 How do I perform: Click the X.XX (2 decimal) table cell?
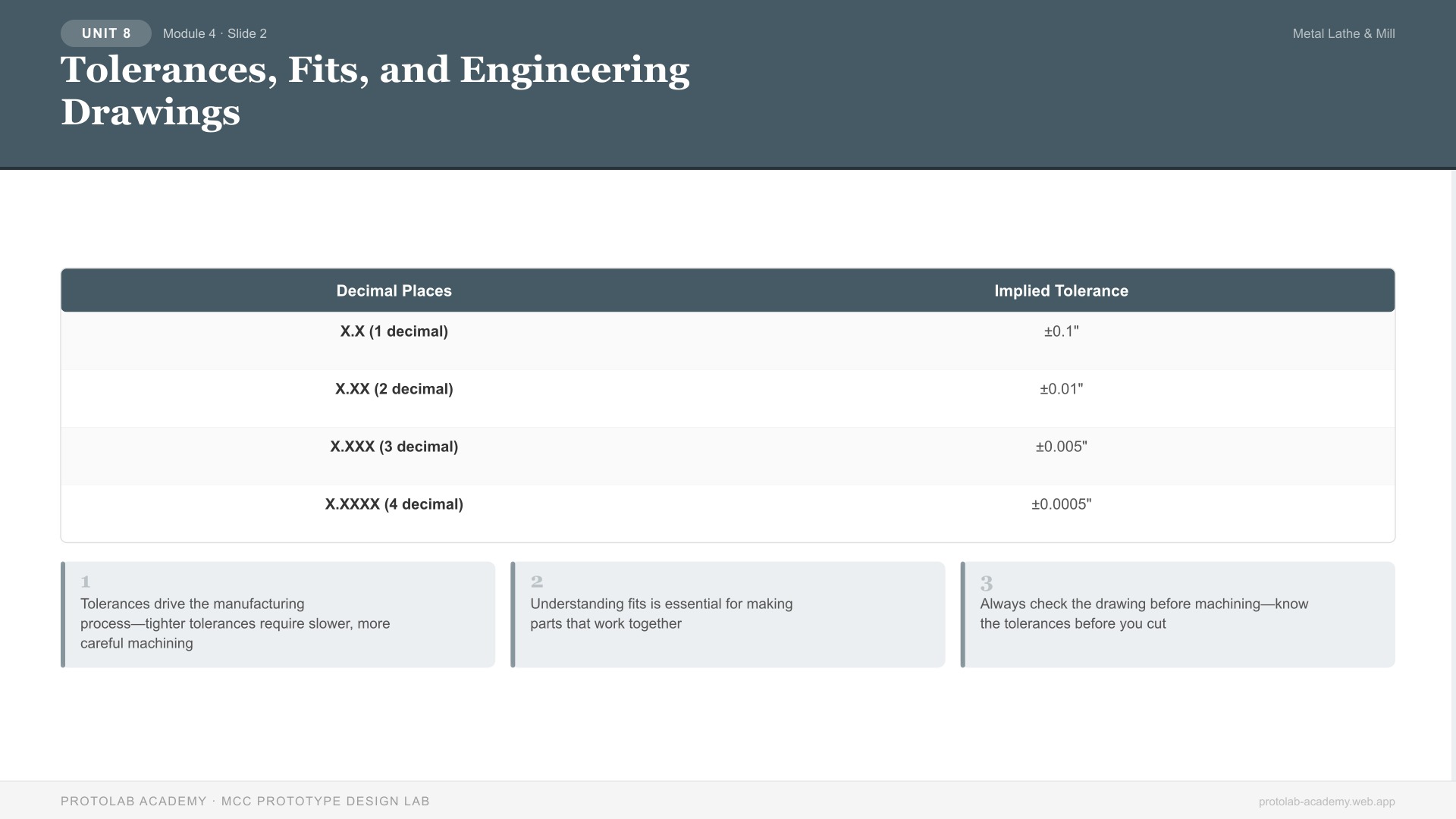coord(394,388)
